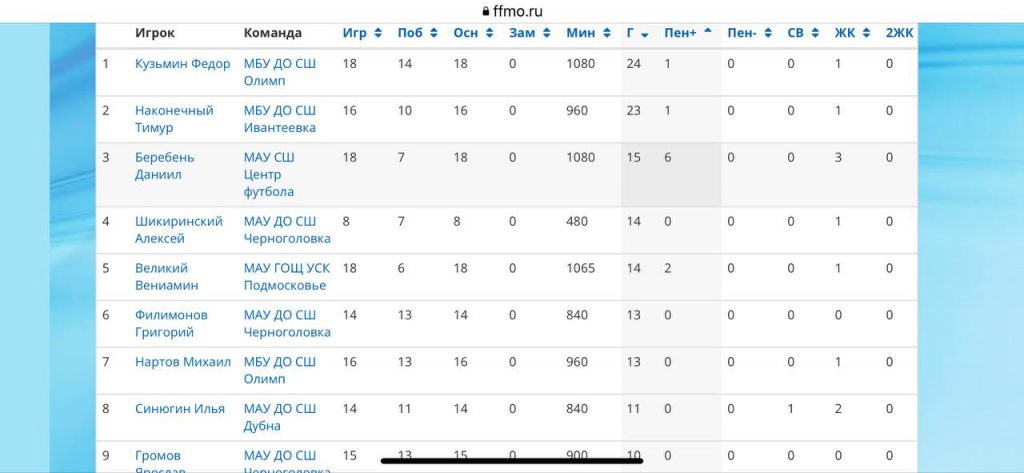Image resolution: width=1024 pixels, height=473 pixels.
Task: Click Мин column sort arrows
Action: (x=607, y=33)
